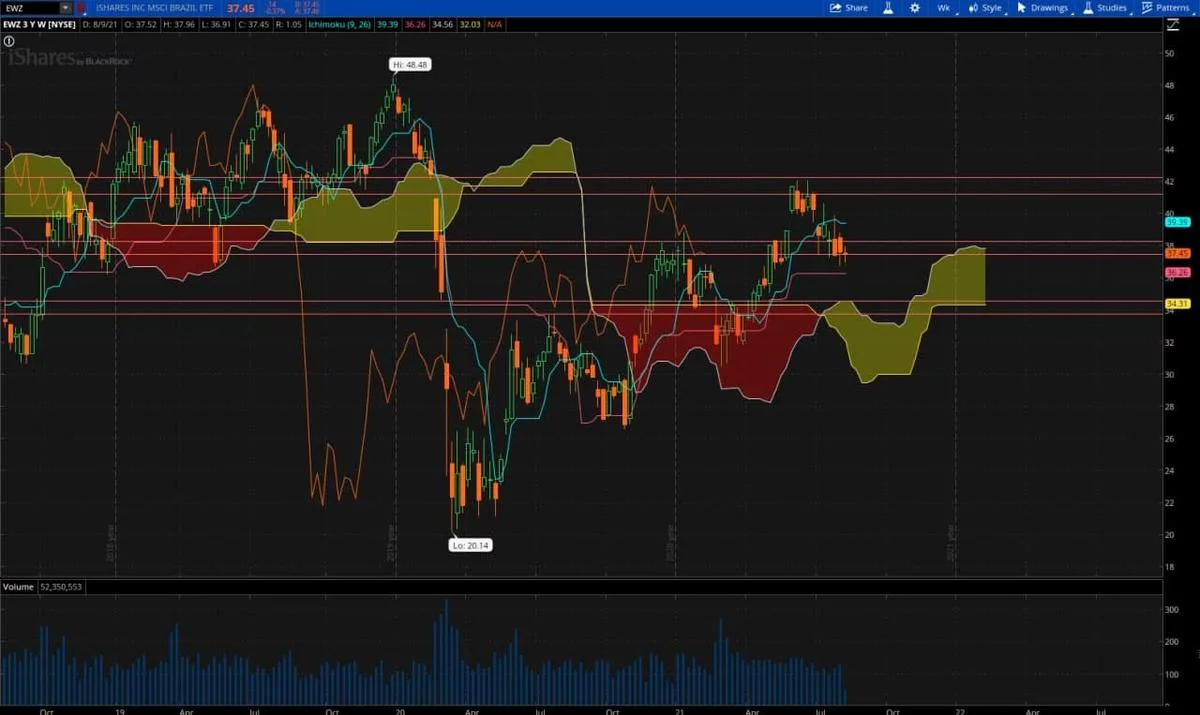Open chart settings gear icon
The width and height of the screenshot is (1200, 715).
tap(914, 7)
